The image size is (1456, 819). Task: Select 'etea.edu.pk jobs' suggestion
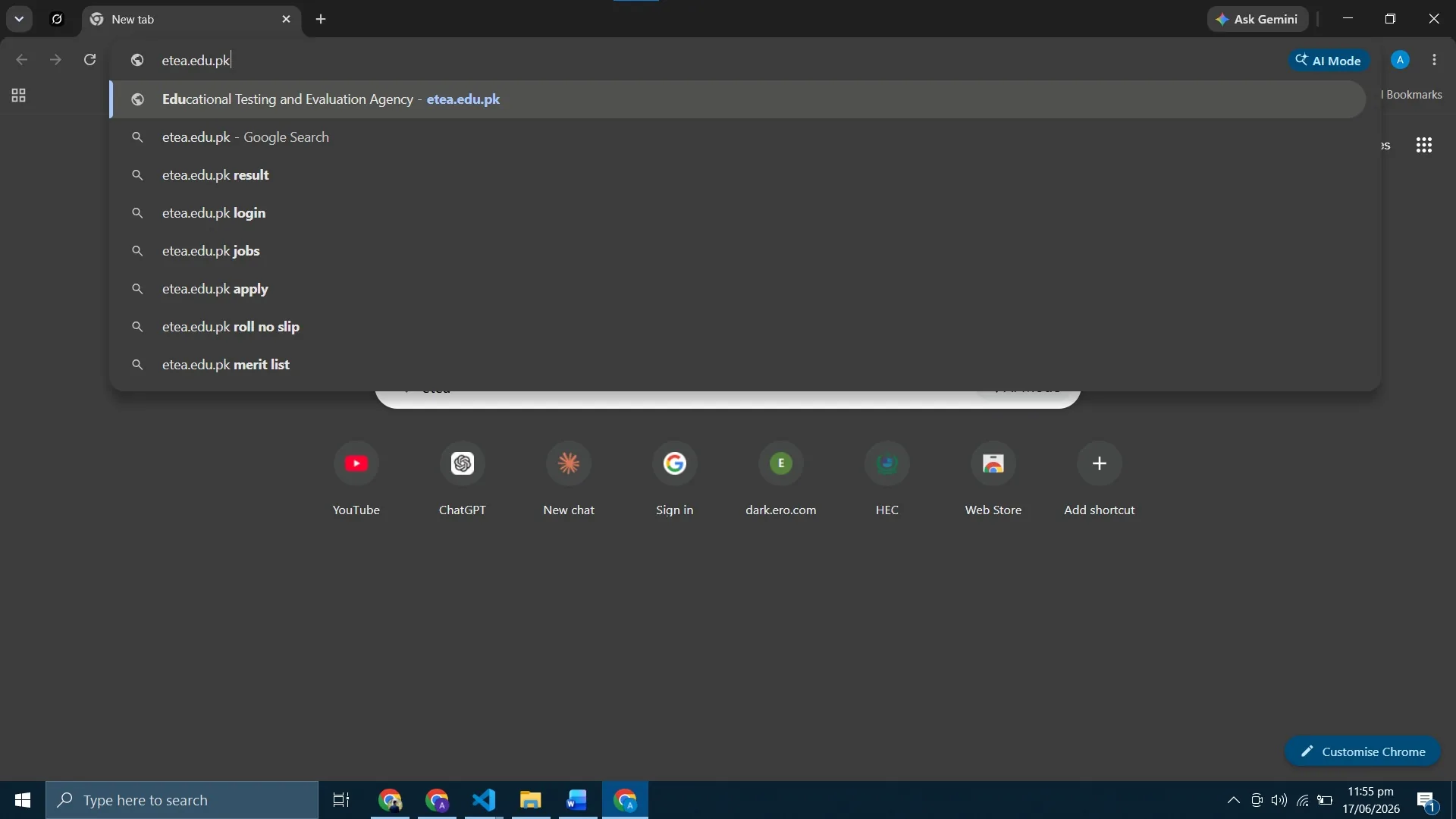click(x=737, y=251)
